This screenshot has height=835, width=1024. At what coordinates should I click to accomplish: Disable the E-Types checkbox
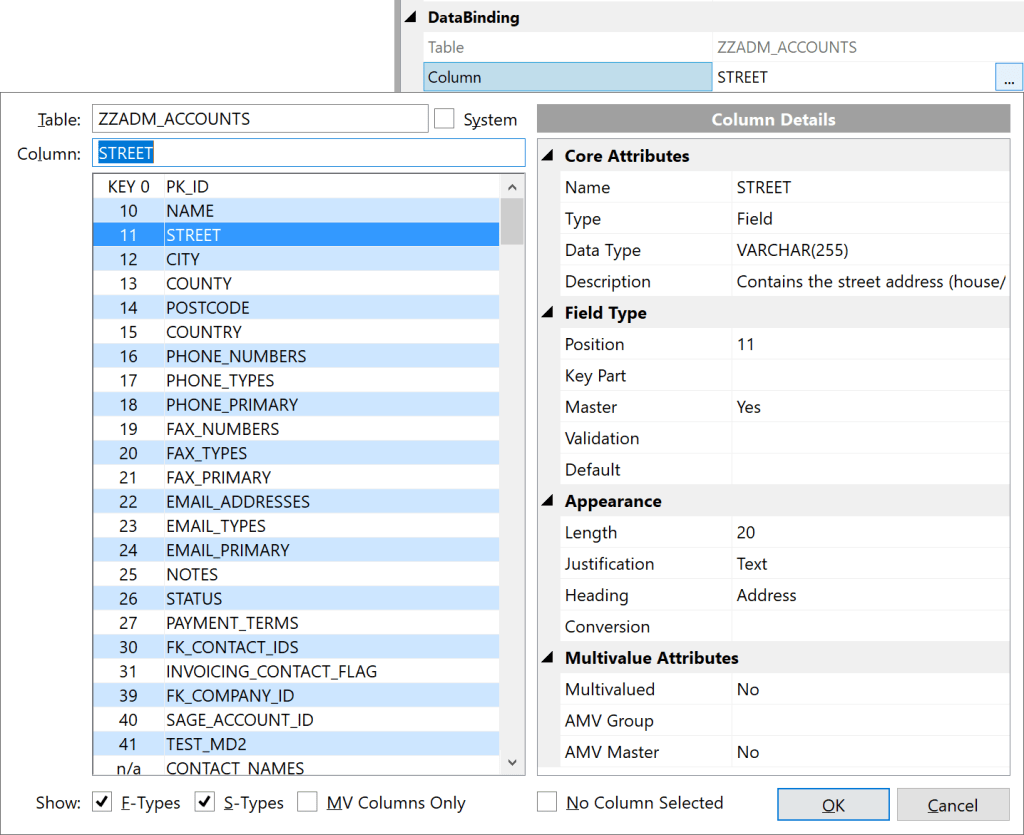click(x=101, y=802)
